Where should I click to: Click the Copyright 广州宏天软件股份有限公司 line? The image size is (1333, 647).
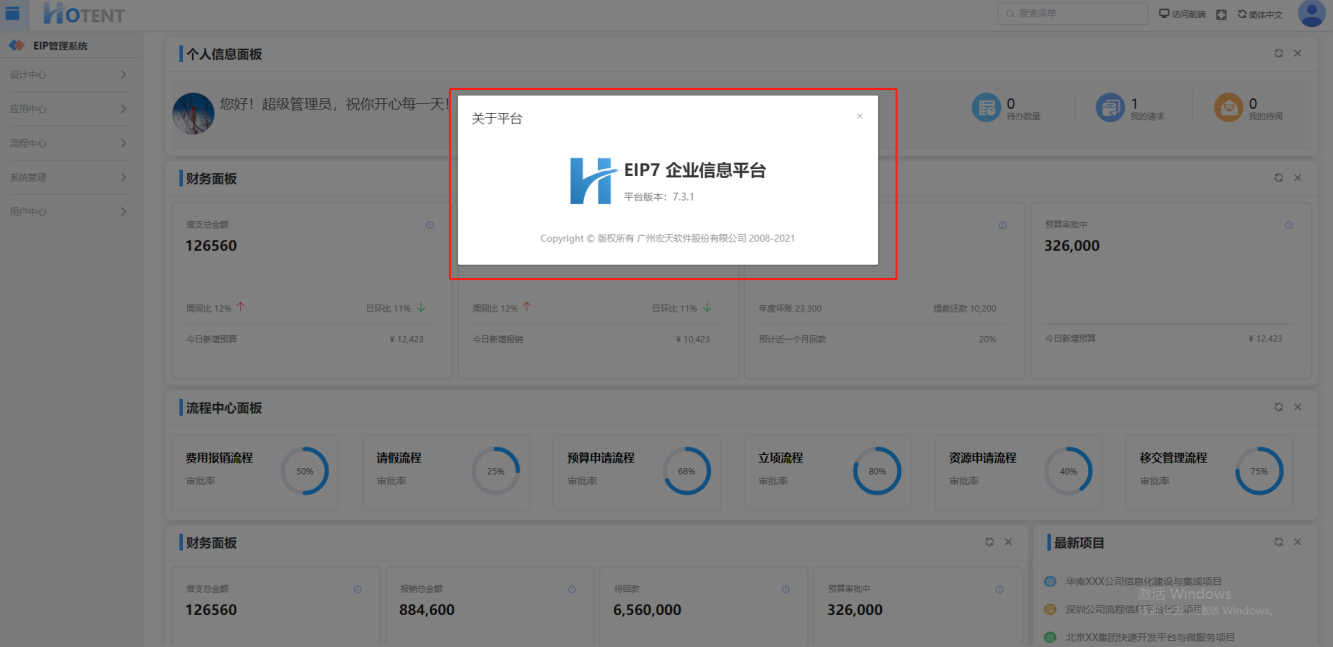668,238
